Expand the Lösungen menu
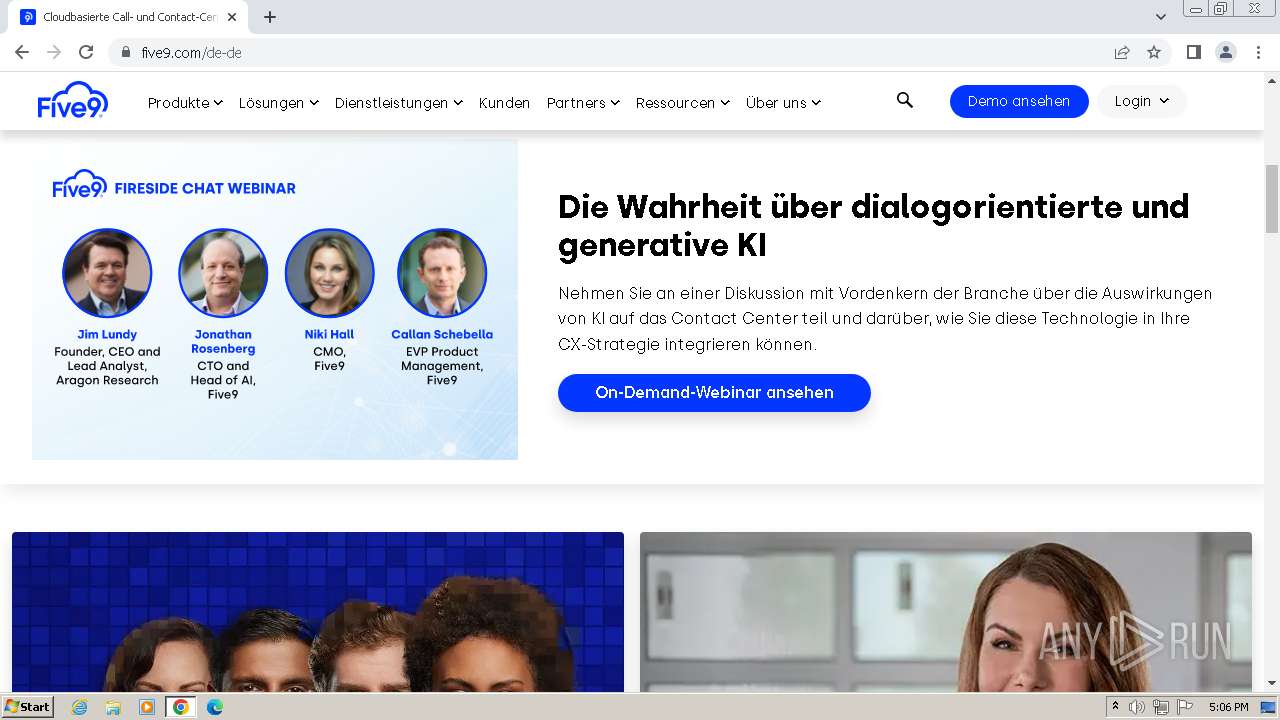This screenshot has height=720, width=1280. coord(278,102)
